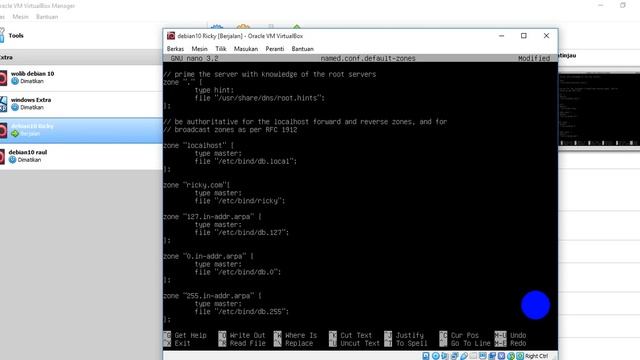This screenshot has width=640, height=360.
Task: Click the display settings status icon
Action: point(483,356)
